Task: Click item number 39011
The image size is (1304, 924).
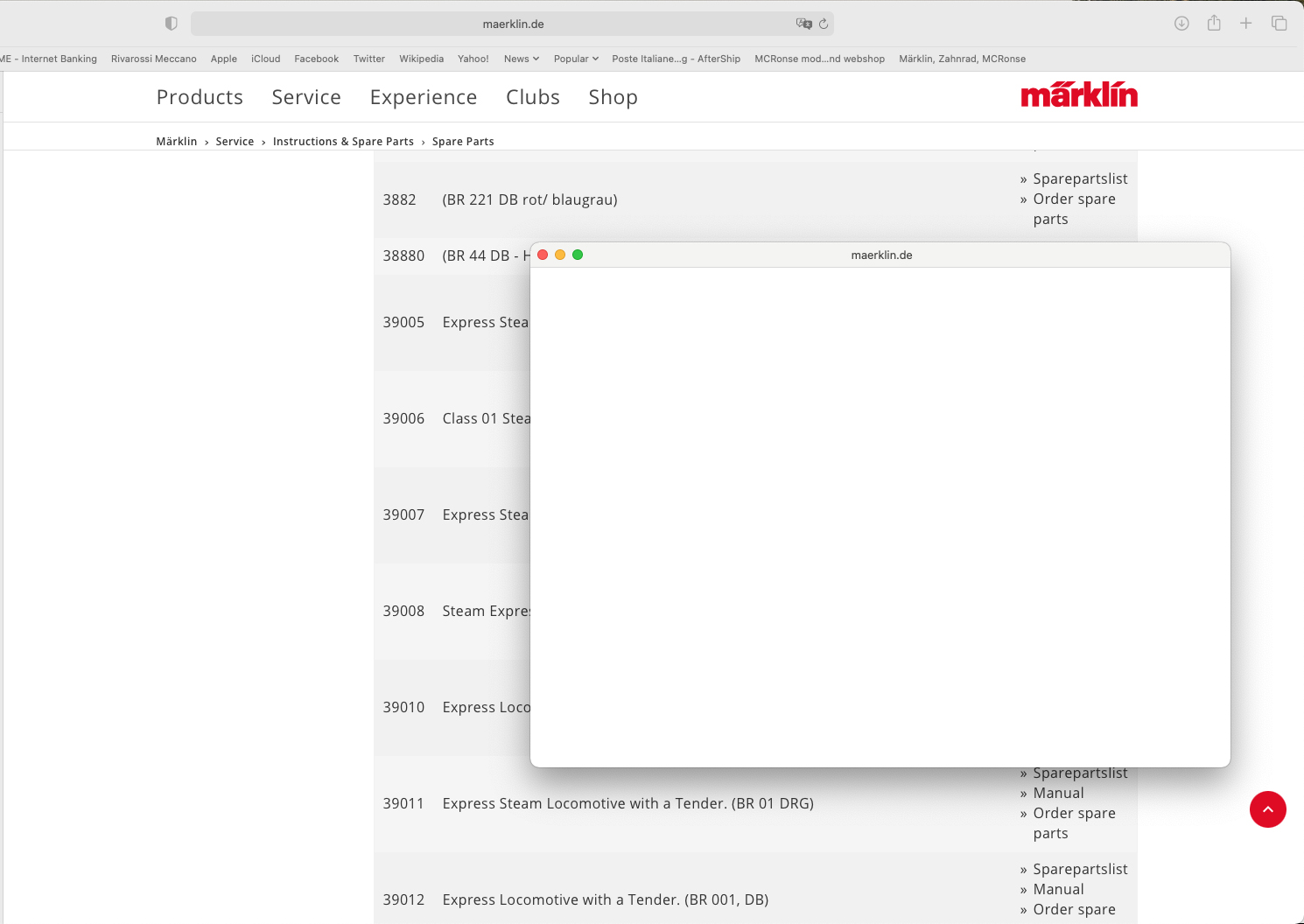Action: 403,803
